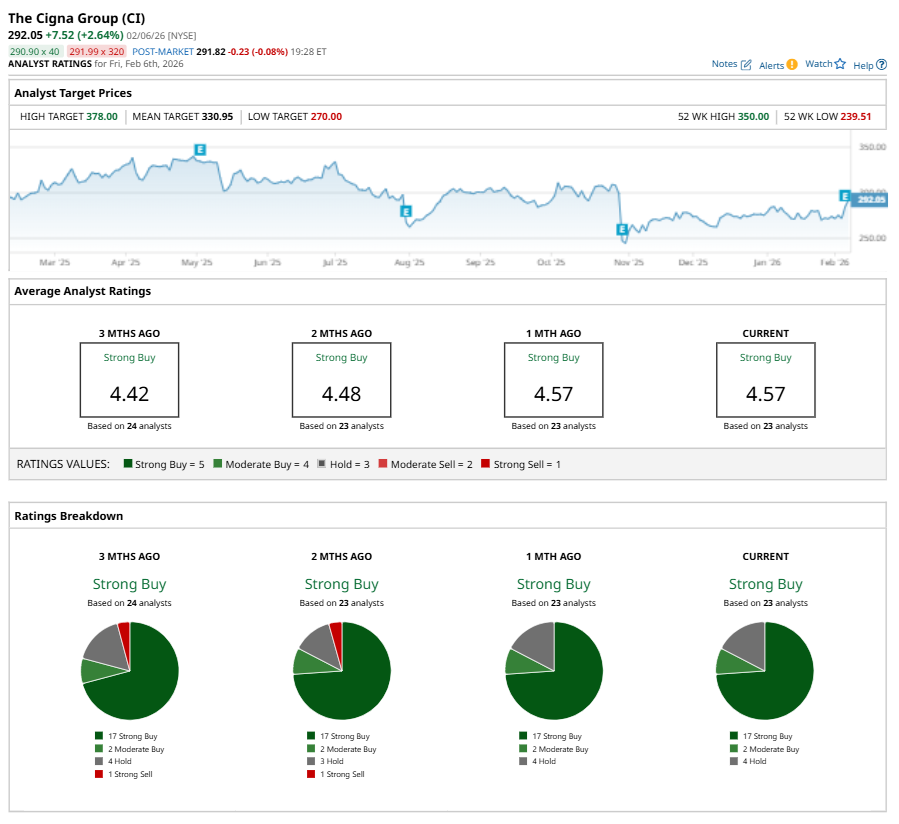Click the POST-MARKET label

click(161, 51)
